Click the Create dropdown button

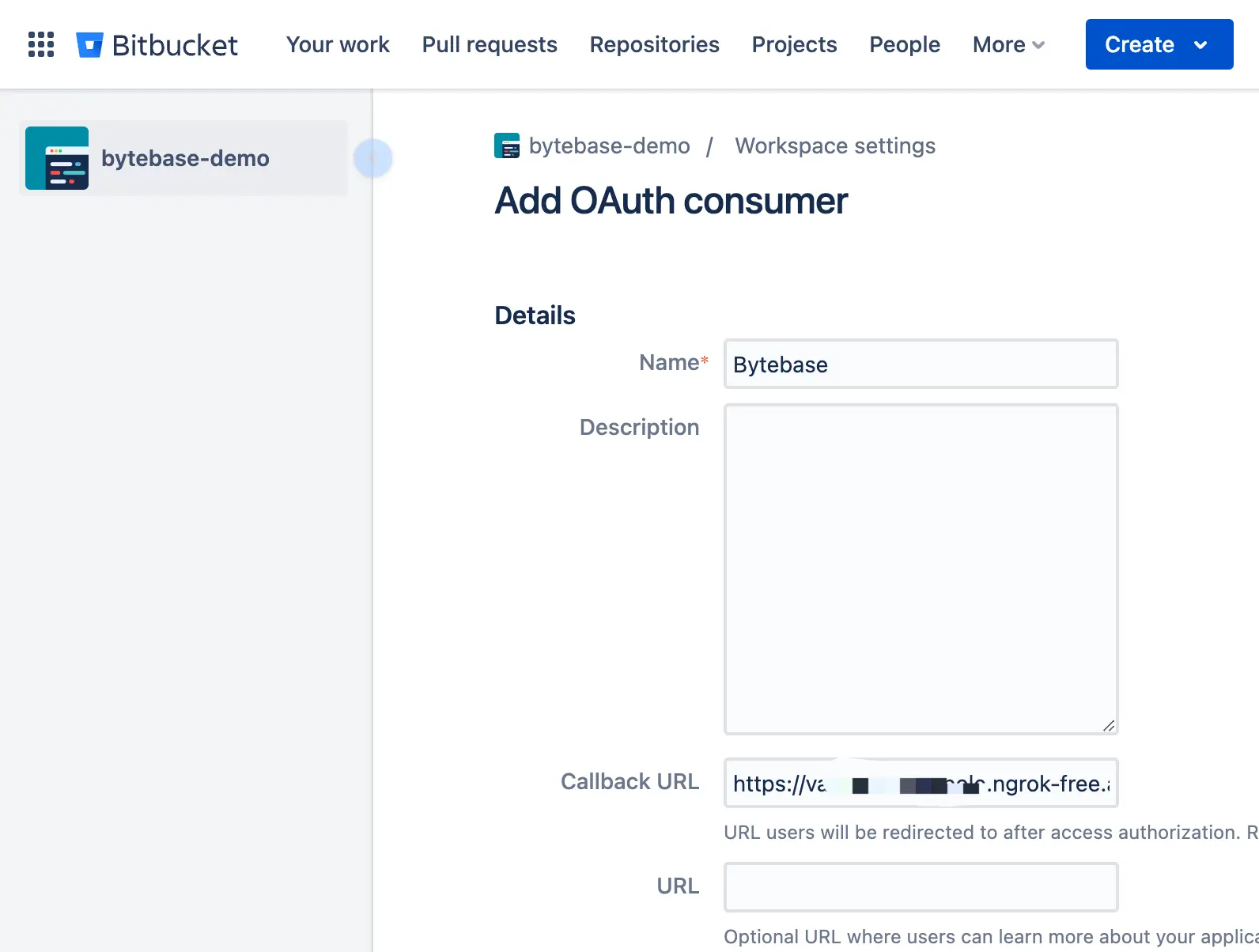pyautogui.click(x=1159, y=44)
